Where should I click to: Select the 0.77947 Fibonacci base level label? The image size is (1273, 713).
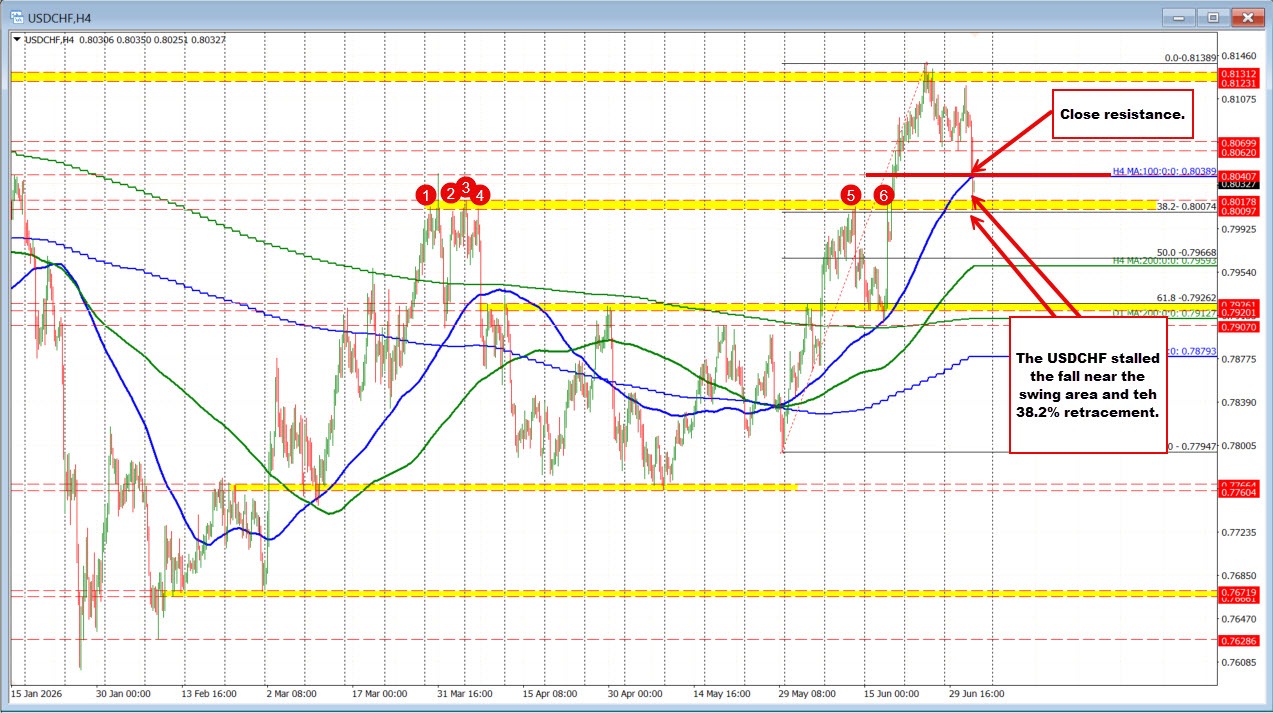[x=1191, y=446]
